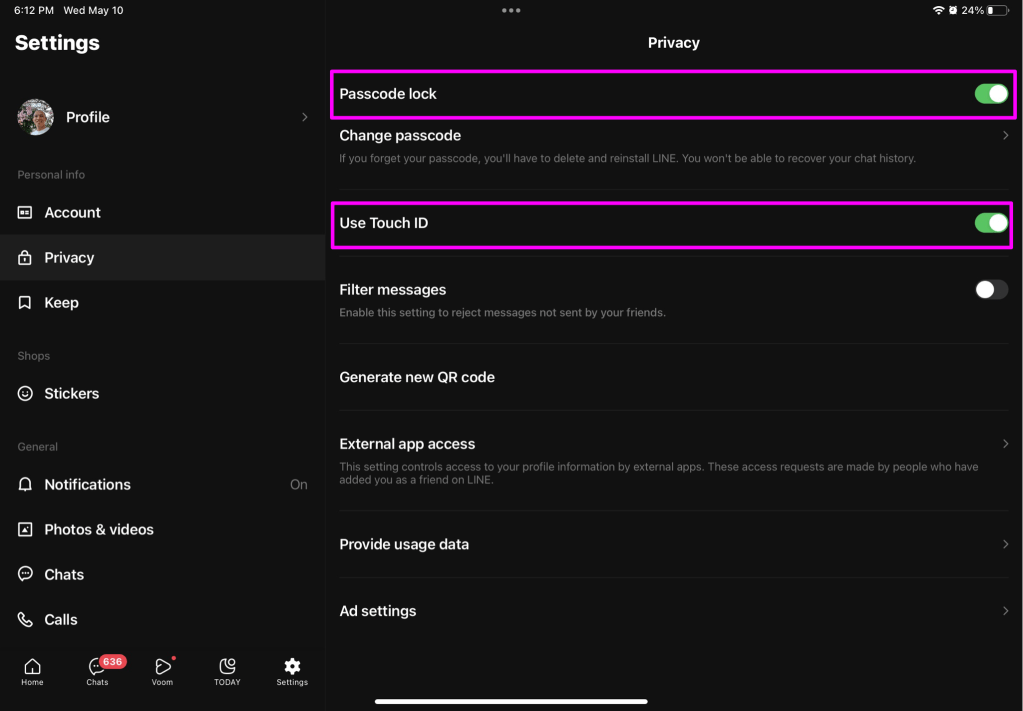Tap the Calls phone icon
1023x711 pixels.
point(25,620)
